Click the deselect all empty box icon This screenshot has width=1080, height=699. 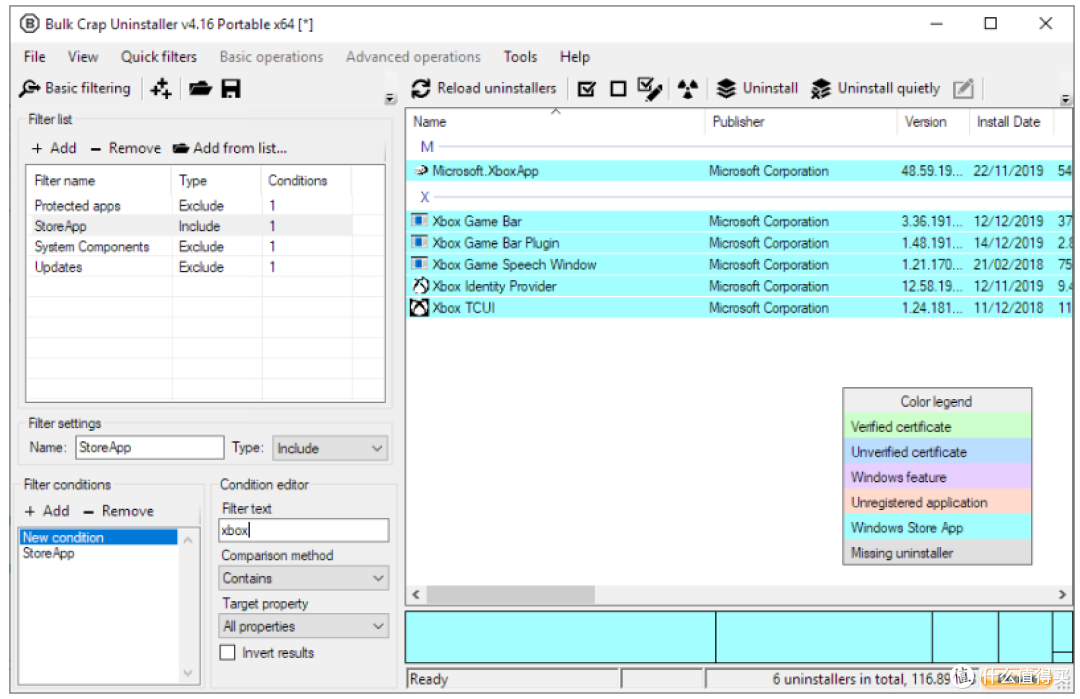tap(619, 89)
